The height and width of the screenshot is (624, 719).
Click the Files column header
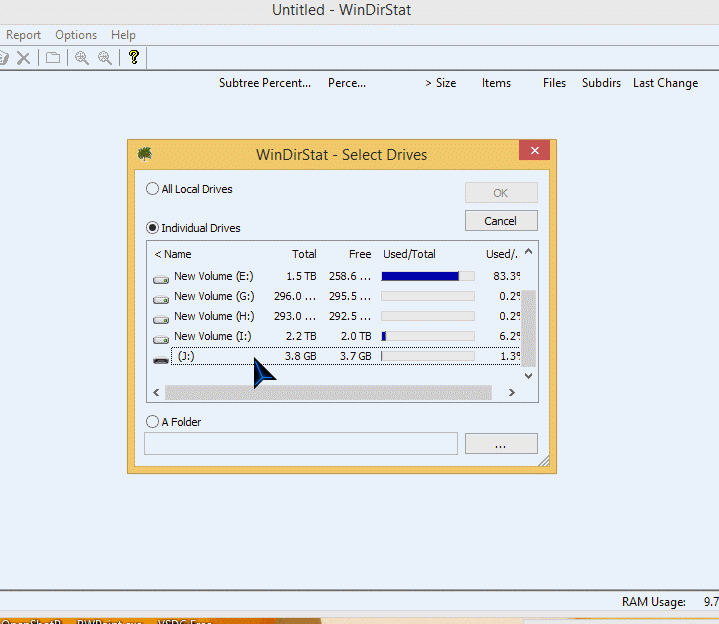click(554, 83)
